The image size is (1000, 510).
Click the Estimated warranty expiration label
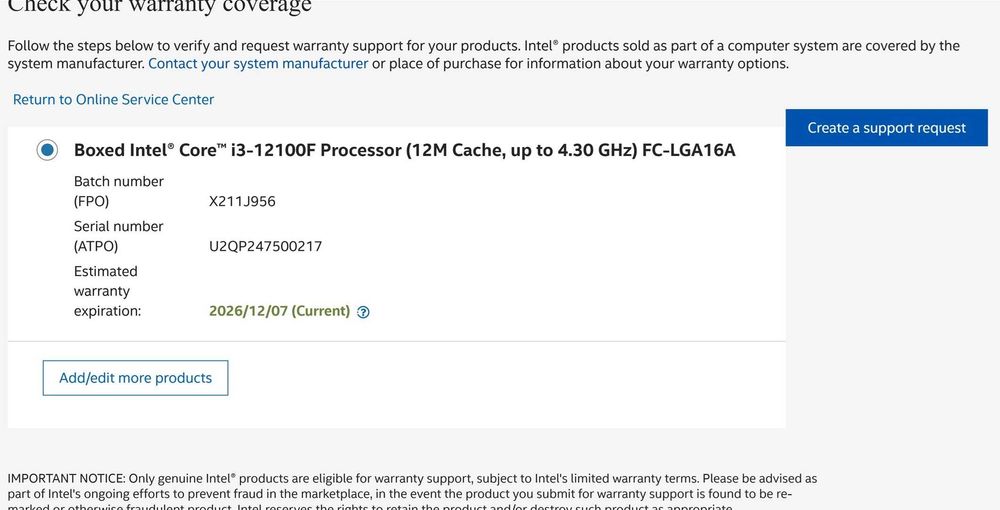(x=107, y=291)
